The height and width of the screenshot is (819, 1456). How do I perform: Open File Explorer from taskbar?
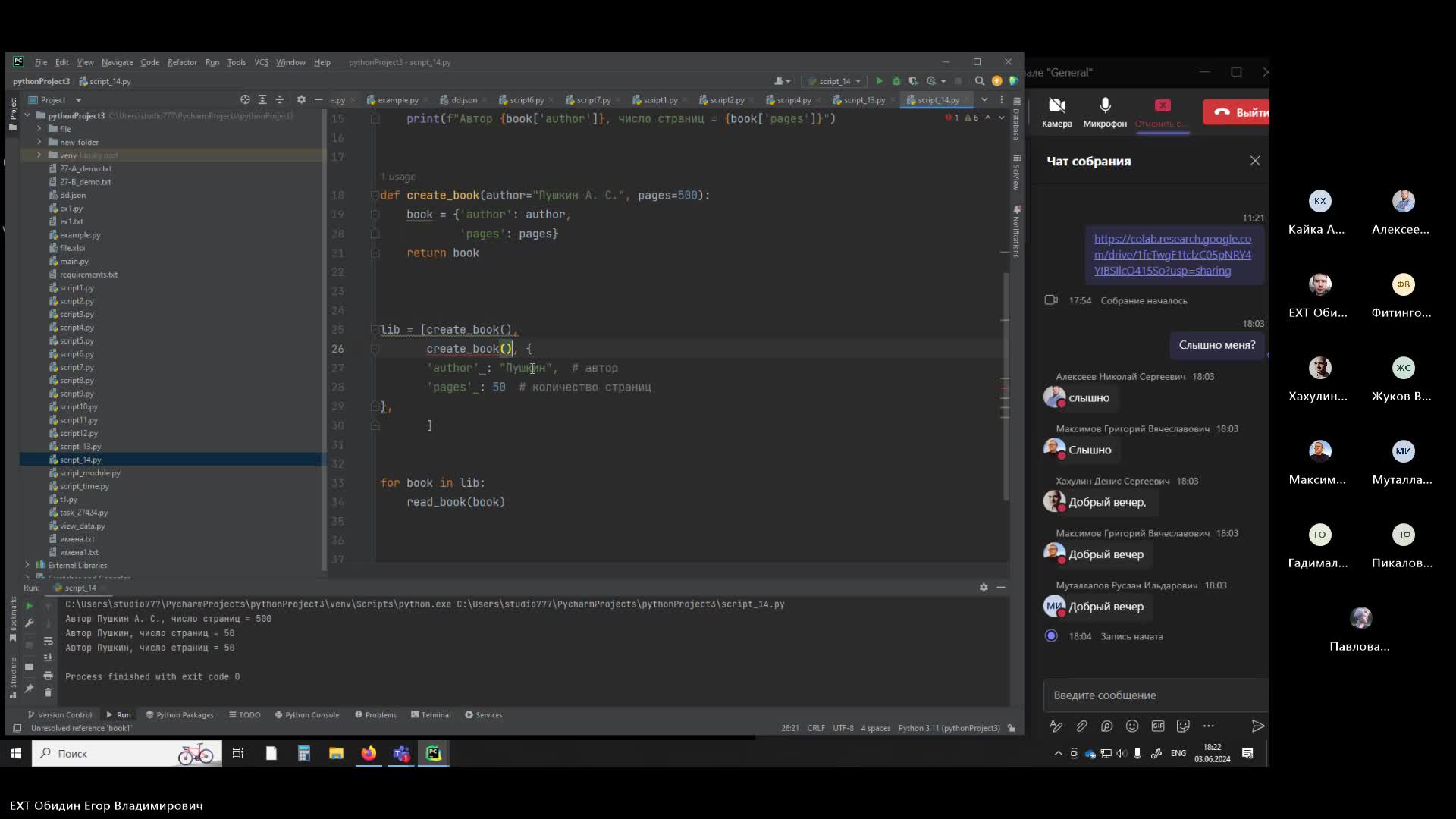(x=336, y=754)
